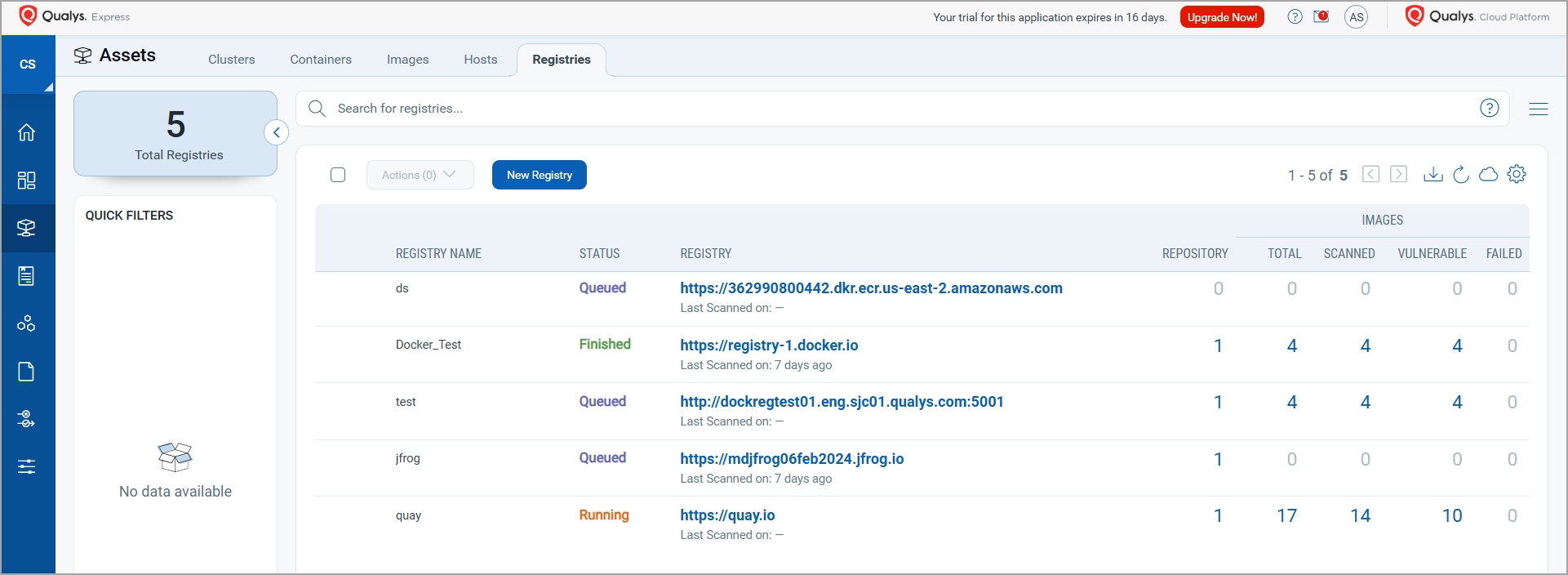Open the Dashboard icon in sidebar
This screenshot has width=1568, height=575.
pyautogui.click(x=27, y=181)
